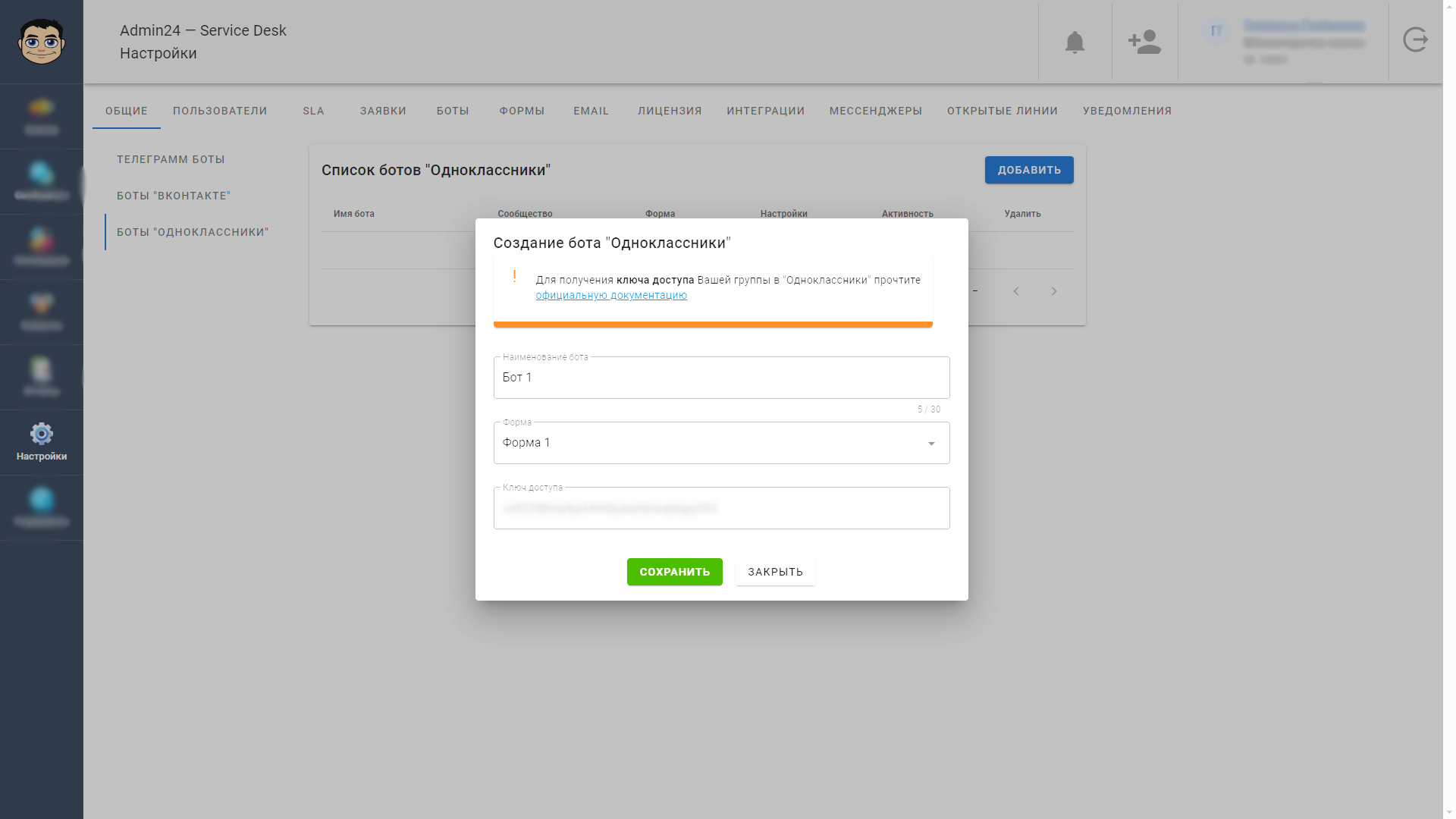The width and height of the screenshot is (1456, 819).
Task: Click the Имя бота column header
Action: click(354, 214)
